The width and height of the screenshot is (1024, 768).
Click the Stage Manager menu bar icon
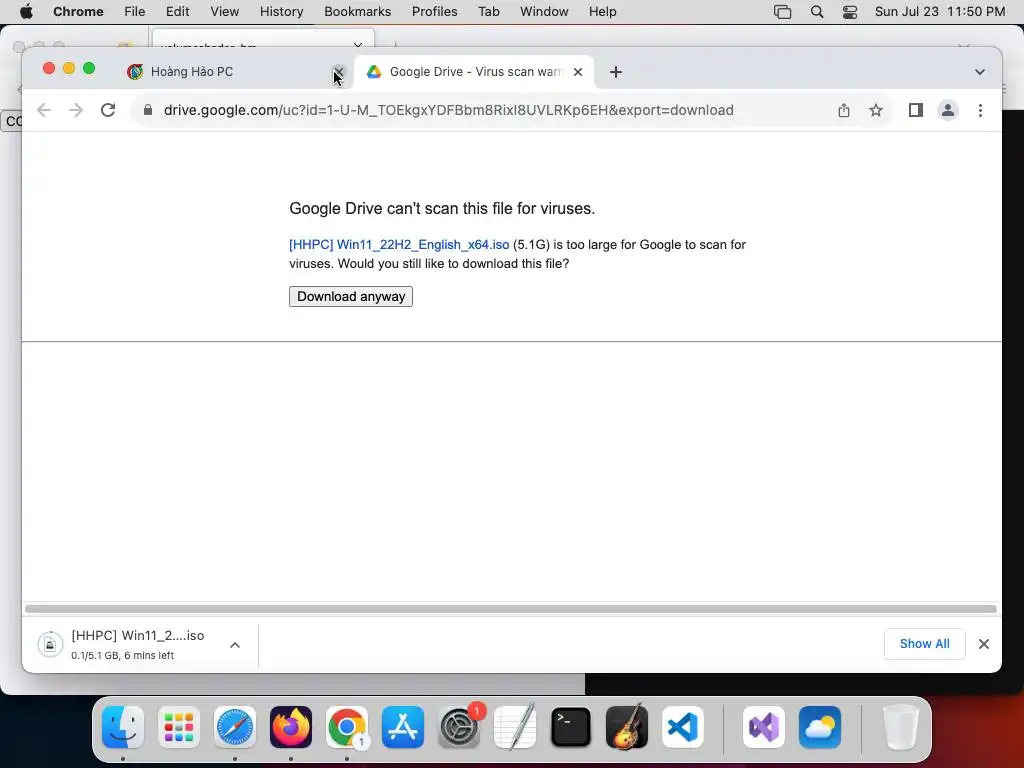click(782, 12)
